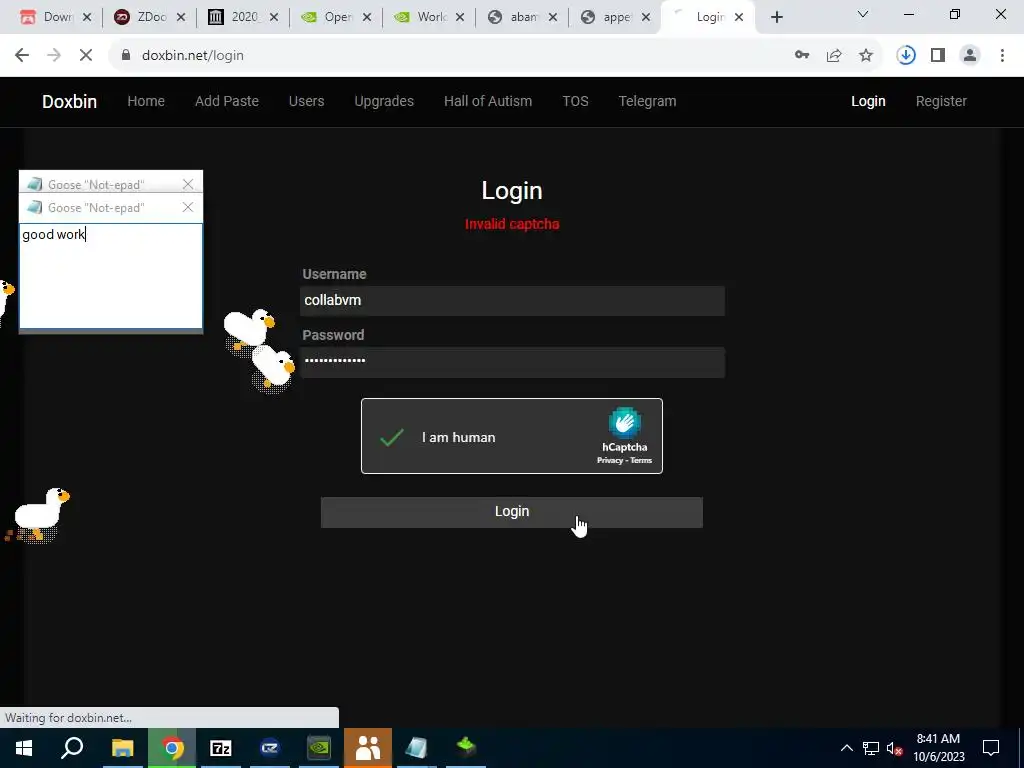Click the hCaptcha logo

point(624,423)
